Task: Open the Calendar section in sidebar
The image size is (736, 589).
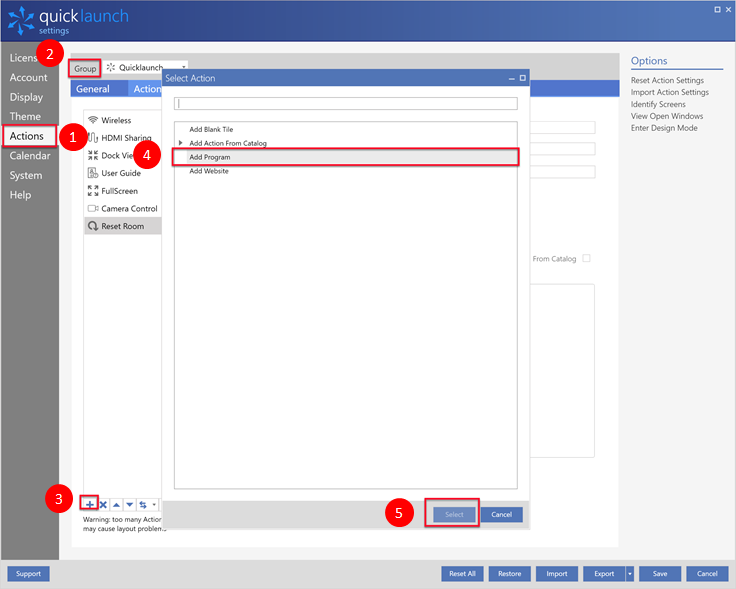Action: click(30, 156)
